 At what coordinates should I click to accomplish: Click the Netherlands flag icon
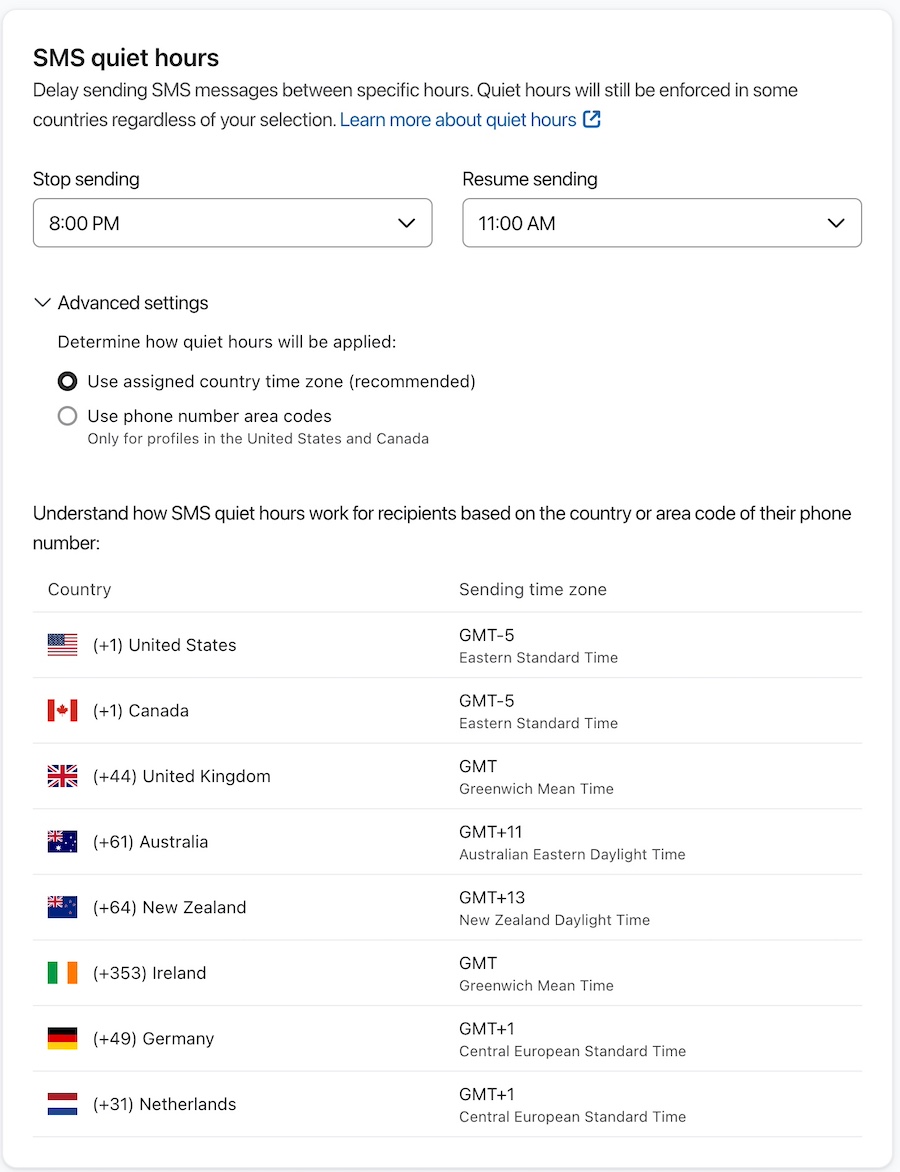click(62, 1104)
